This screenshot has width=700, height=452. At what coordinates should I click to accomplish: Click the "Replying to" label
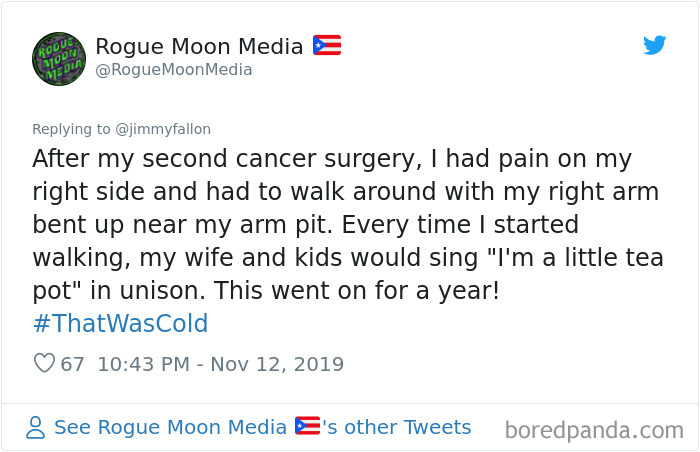pos(74,129)
